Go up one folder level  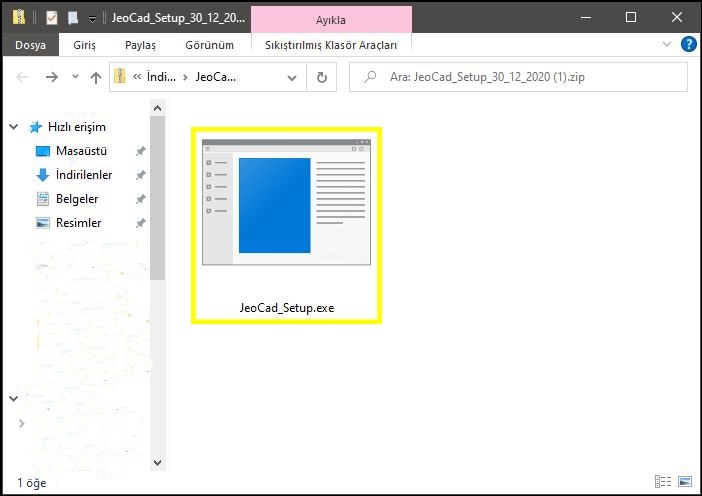tap(95, 77)
